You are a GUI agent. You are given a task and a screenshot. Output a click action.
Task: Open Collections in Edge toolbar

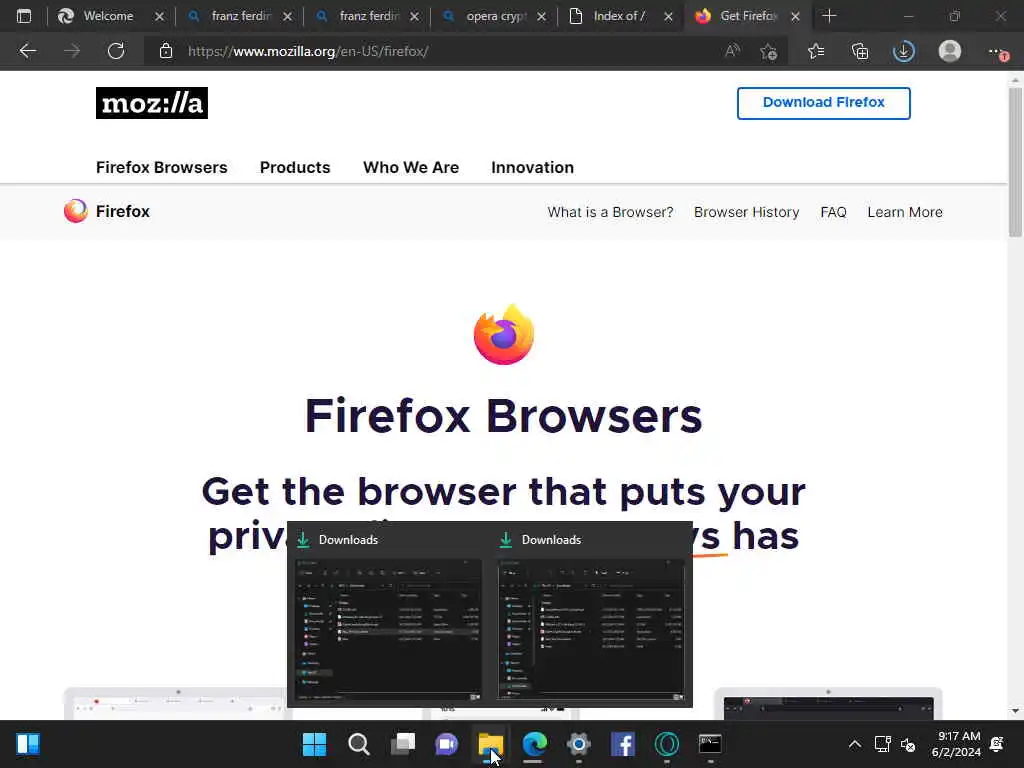click(860, 51)
